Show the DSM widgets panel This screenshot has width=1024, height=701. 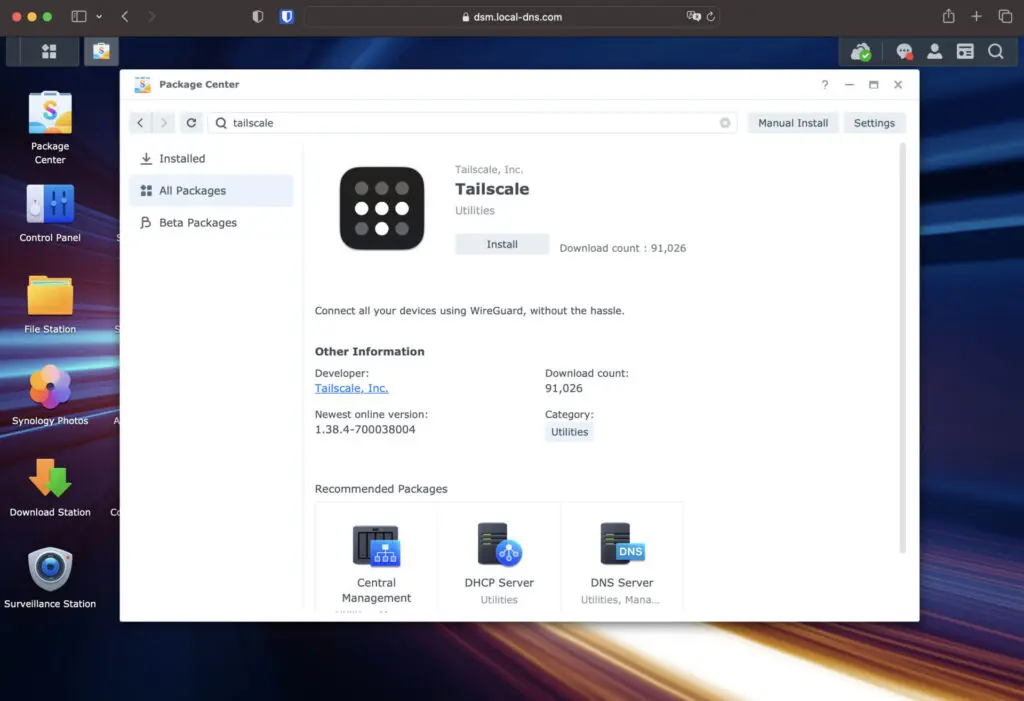(x=965, y=52)
